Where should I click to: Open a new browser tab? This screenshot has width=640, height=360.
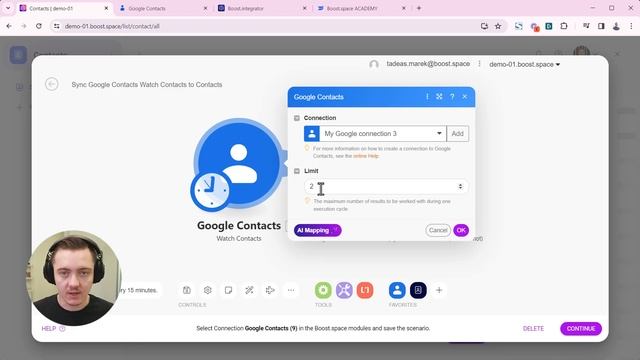point(419,8)
